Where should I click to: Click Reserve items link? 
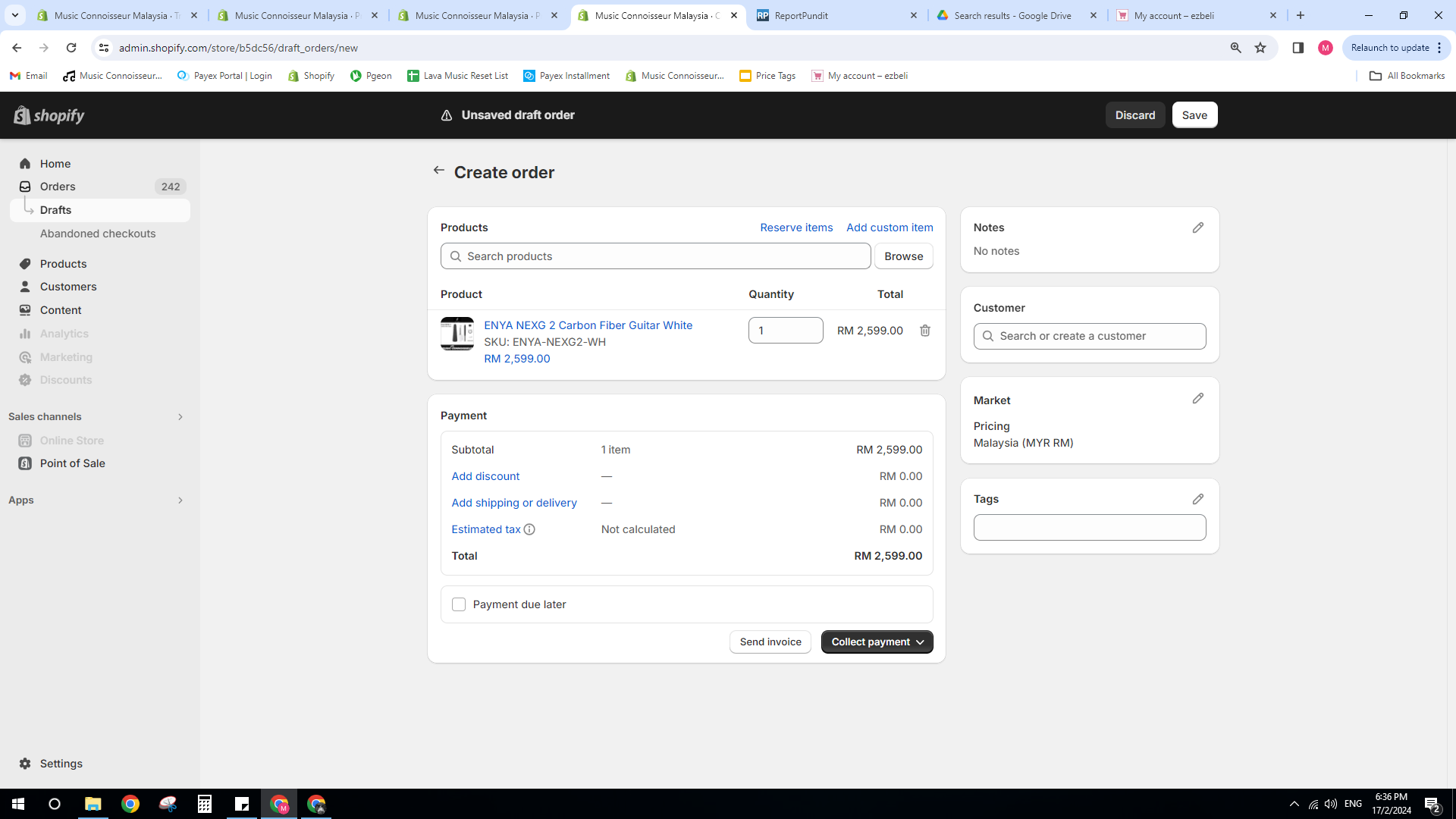click(796, 227)
